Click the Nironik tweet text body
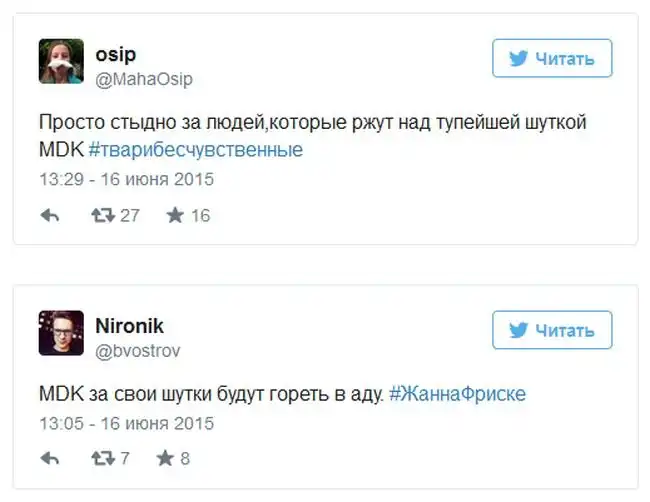The width and height of the screenshot is (650, 502). pos(210,394)
